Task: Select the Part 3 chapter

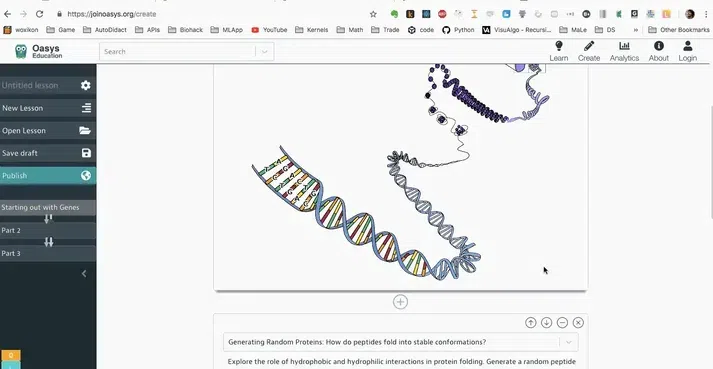Action: 47,253
